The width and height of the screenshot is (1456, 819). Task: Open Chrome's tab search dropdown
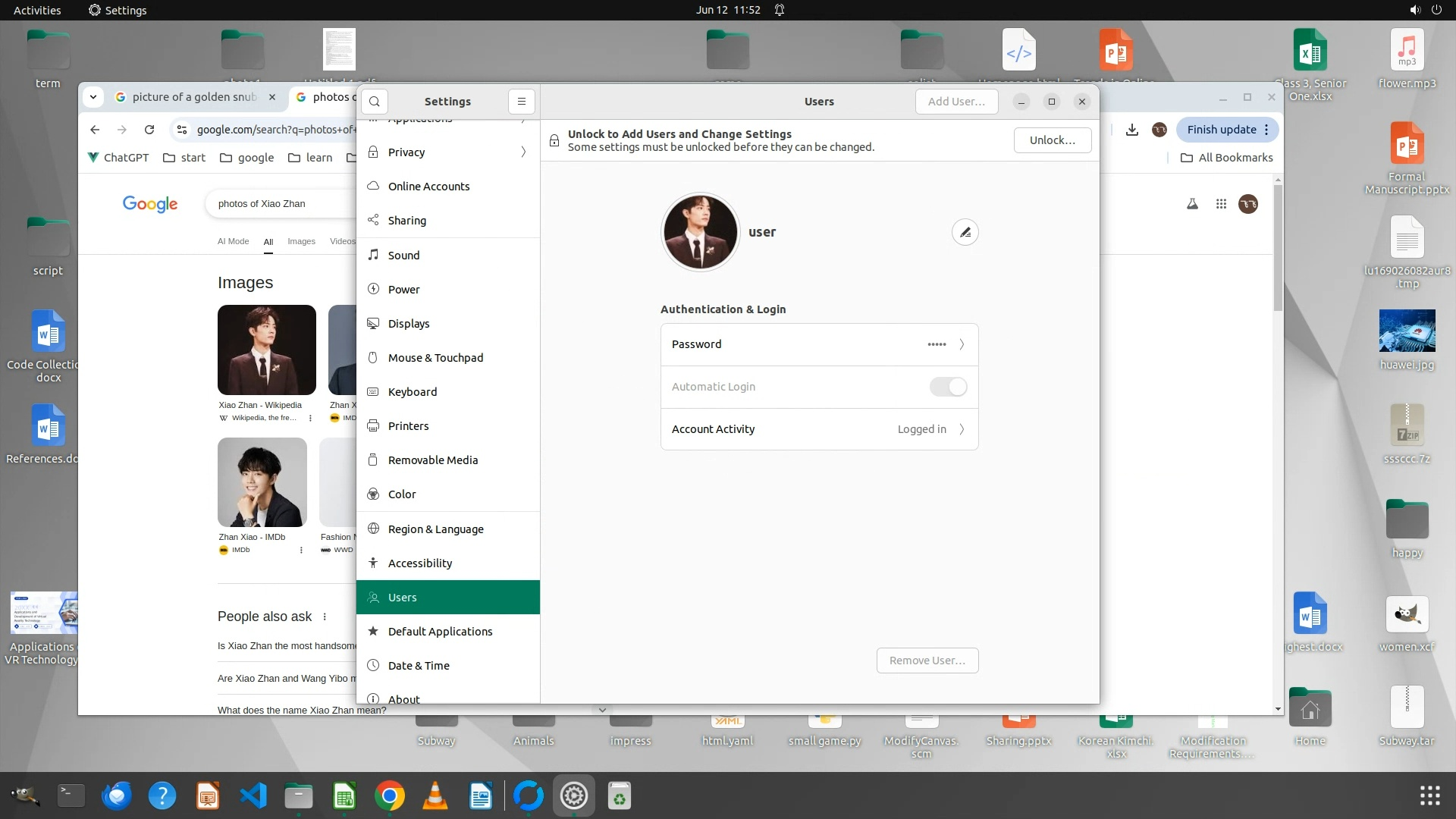(x=93, y=97)
